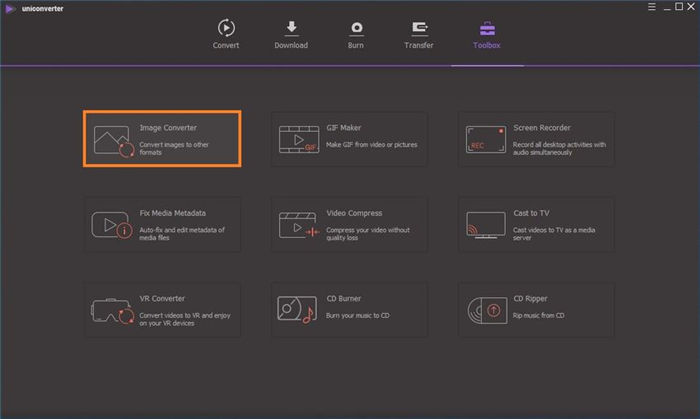Viewport: 700px width, 419px height.
Task: Open the CD Ripper title
Action: coord(530,298)
